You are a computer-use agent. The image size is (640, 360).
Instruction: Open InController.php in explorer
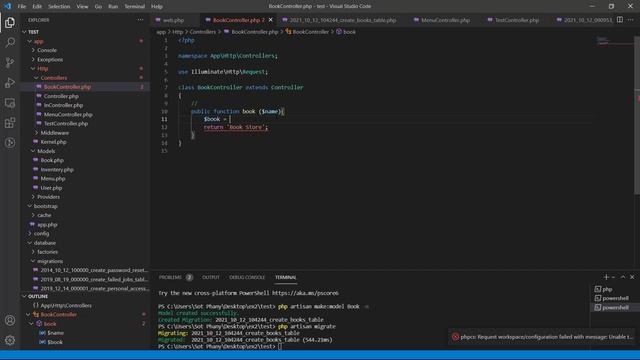63,105
